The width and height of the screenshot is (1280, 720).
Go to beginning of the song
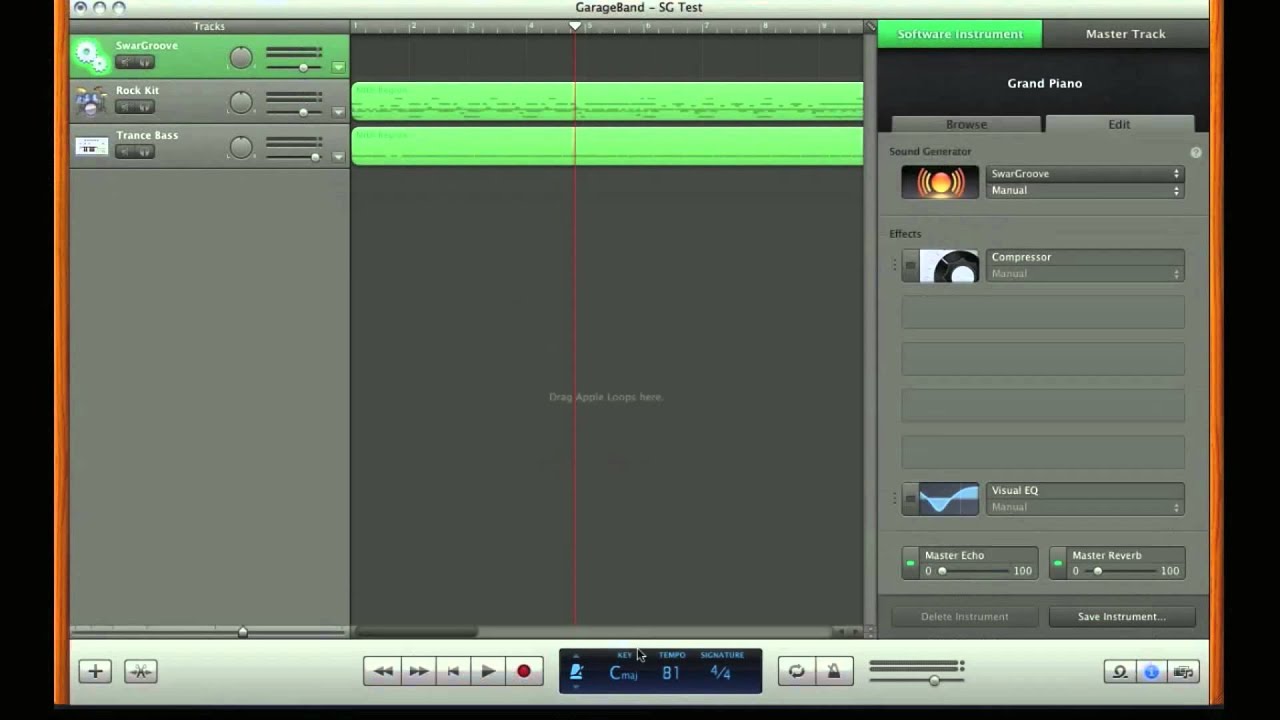pos(453,671)
